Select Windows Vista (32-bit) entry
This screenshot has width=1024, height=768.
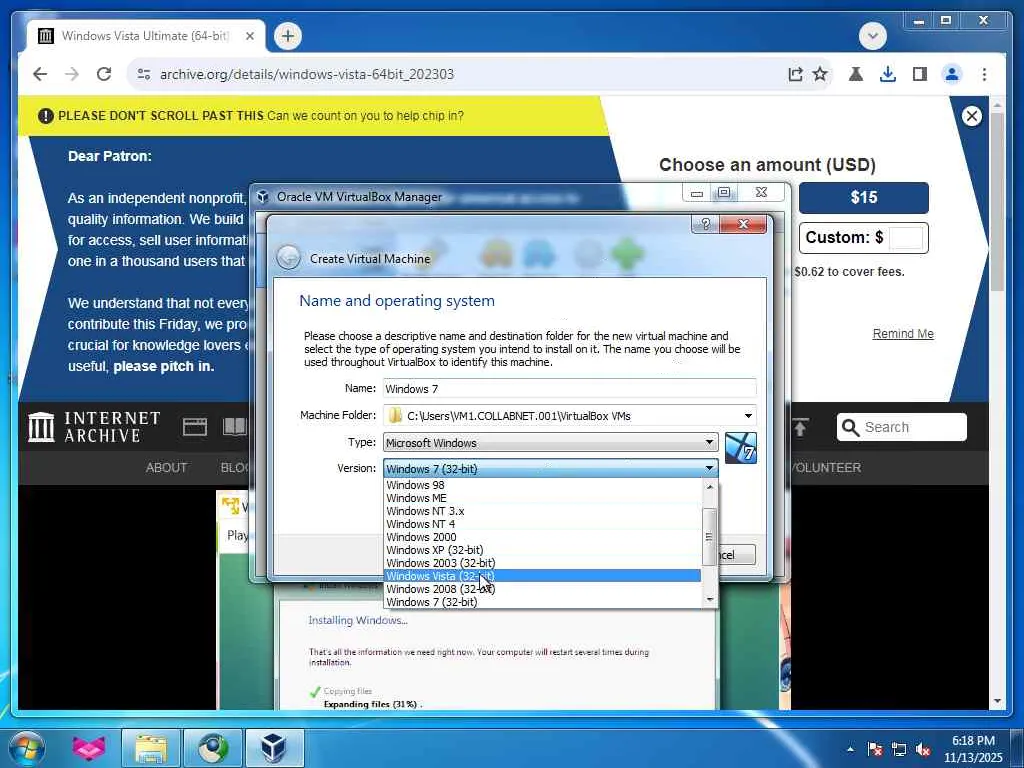point(542,576)
